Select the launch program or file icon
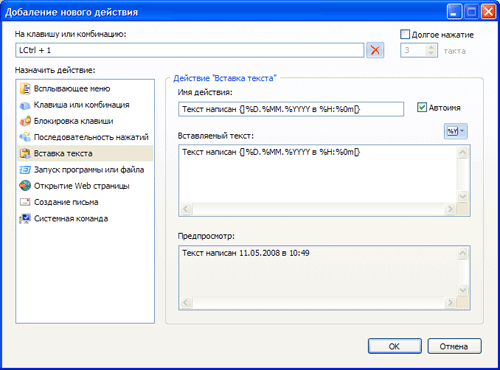500x370 pixels. 25,170
